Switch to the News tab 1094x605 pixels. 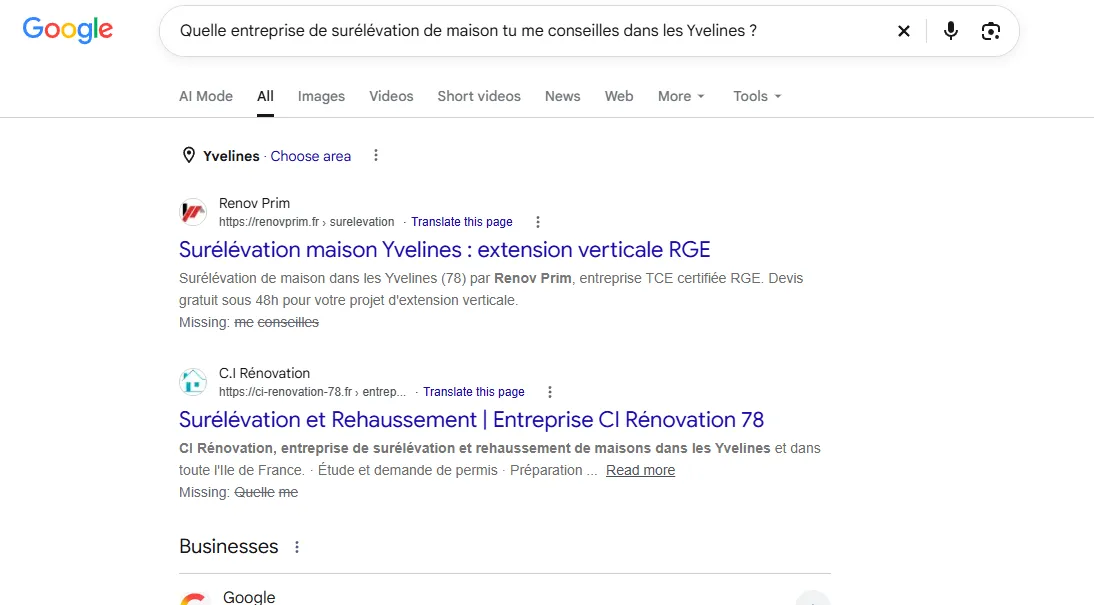562,96
